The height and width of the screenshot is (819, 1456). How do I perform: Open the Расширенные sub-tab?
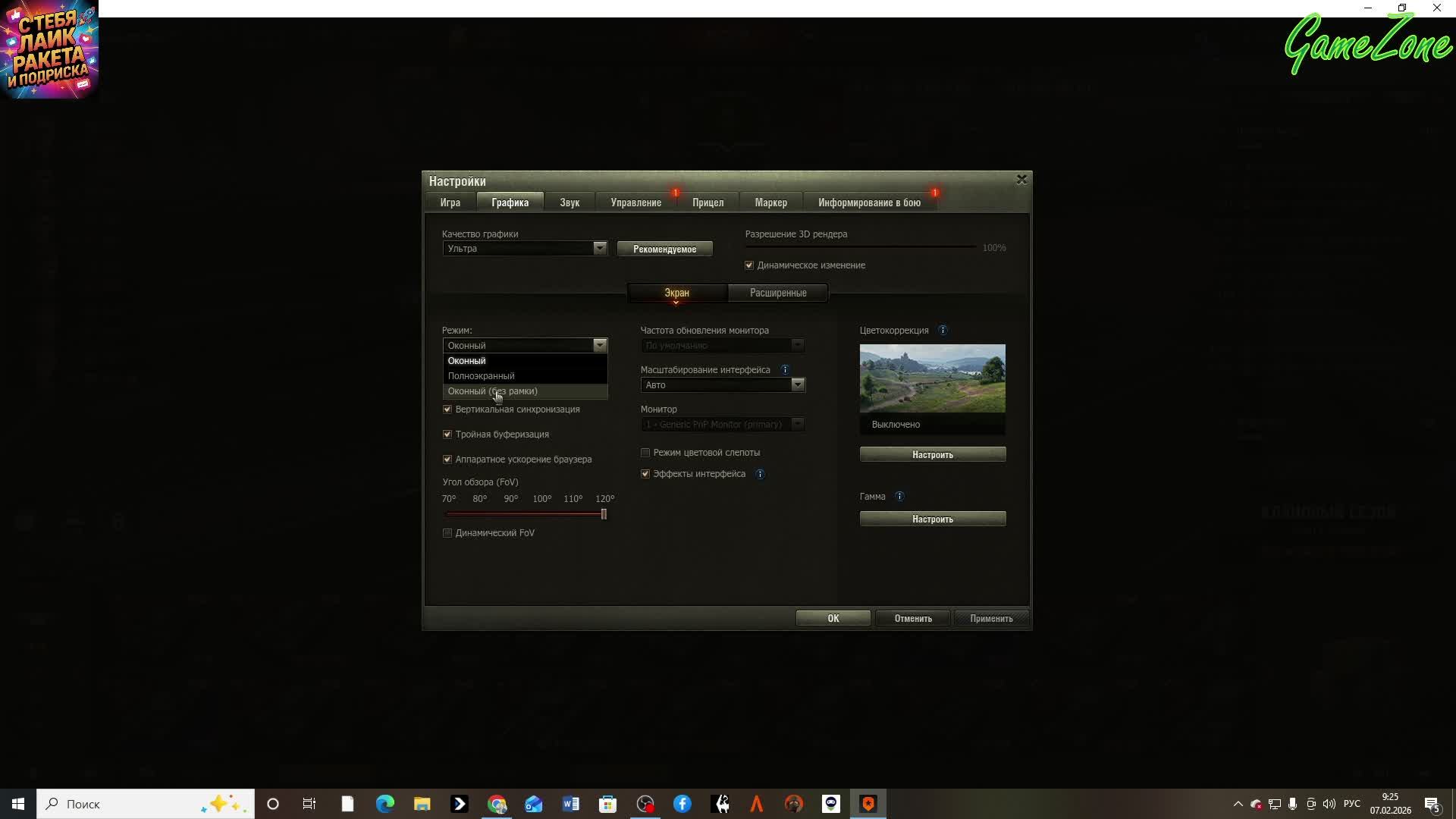(x=778, y=293)
